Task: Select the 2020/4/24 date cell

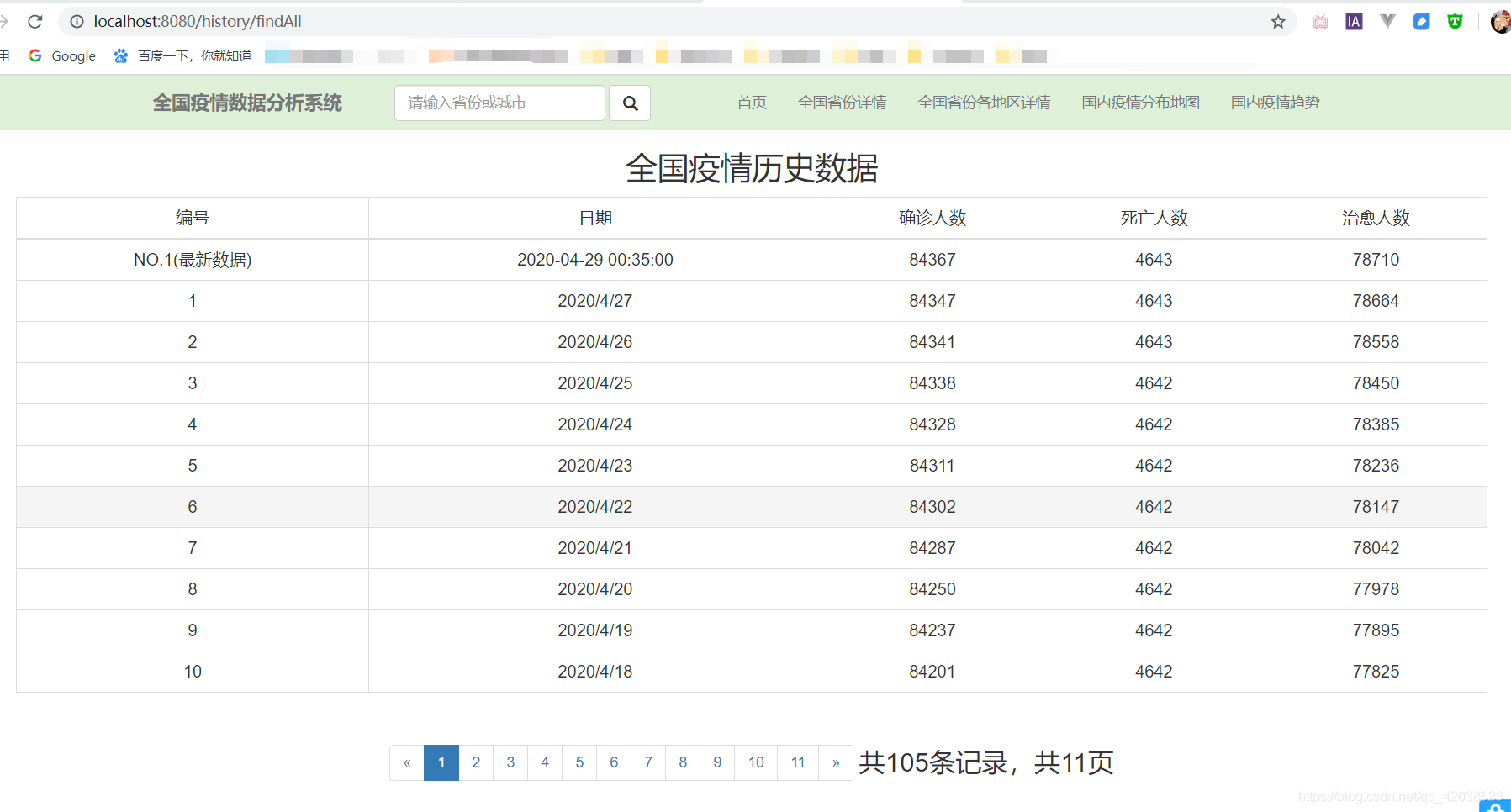Action: click(x=595, y=424)
